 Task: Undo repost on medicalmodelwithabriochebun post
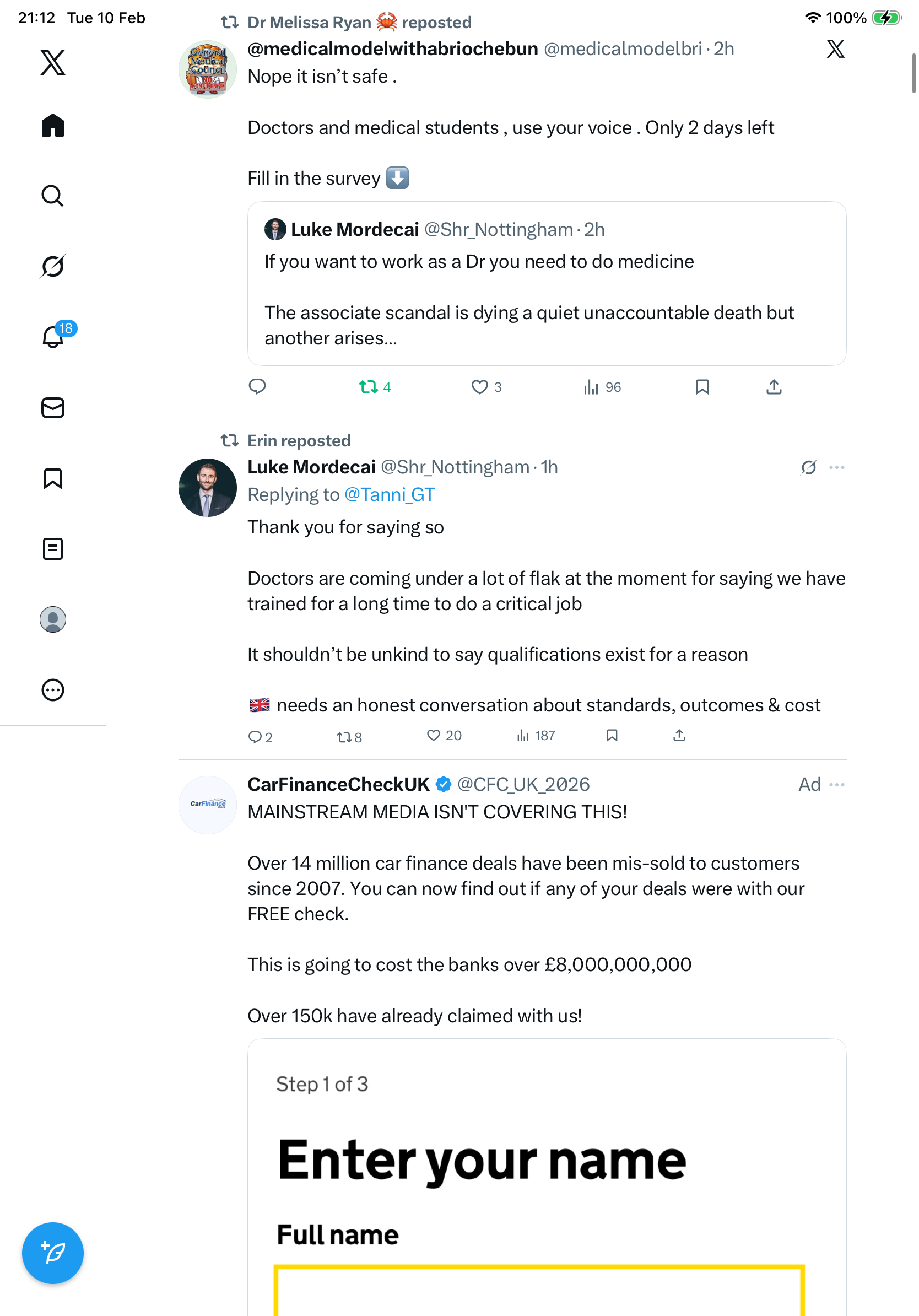point(369,387)
